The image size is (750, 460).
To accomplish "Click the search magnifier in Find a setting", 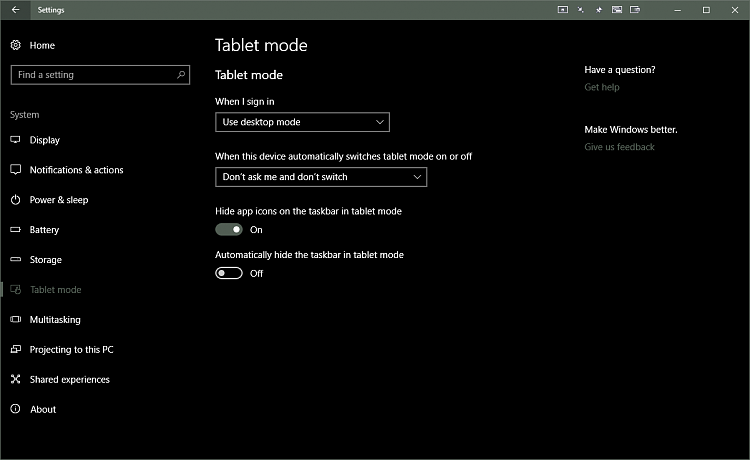I will (181, 75).
